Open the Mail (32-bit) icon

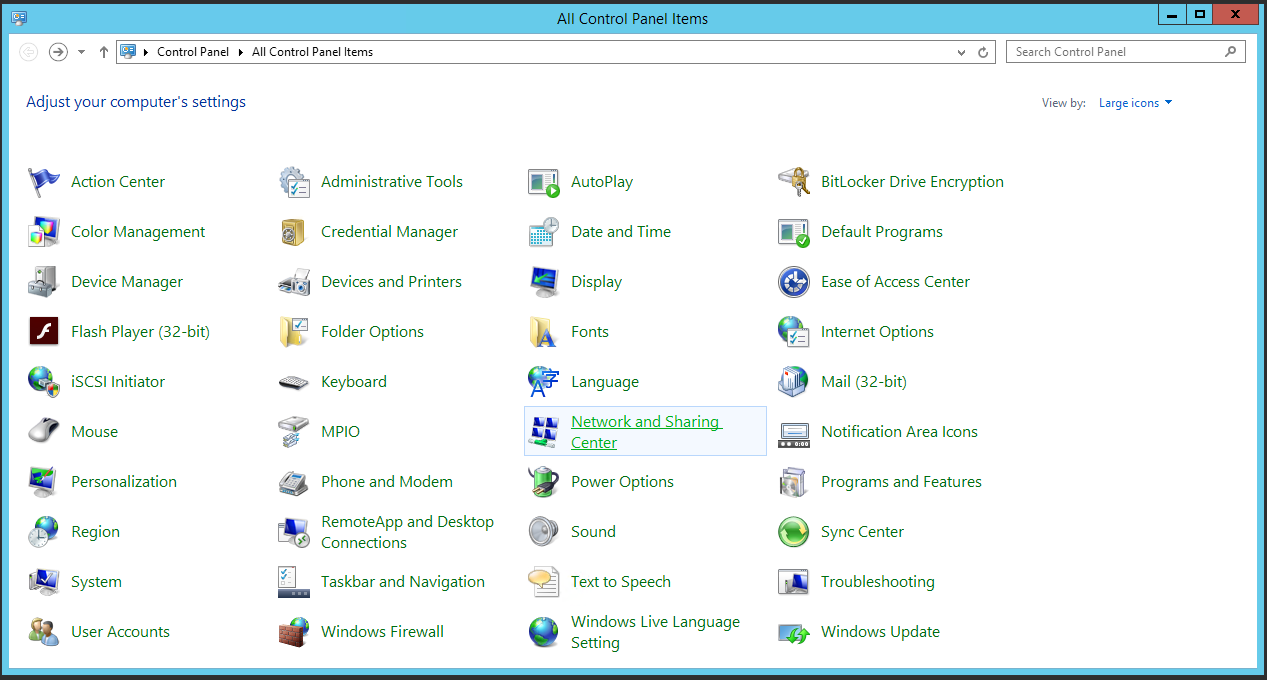point(794,382)
